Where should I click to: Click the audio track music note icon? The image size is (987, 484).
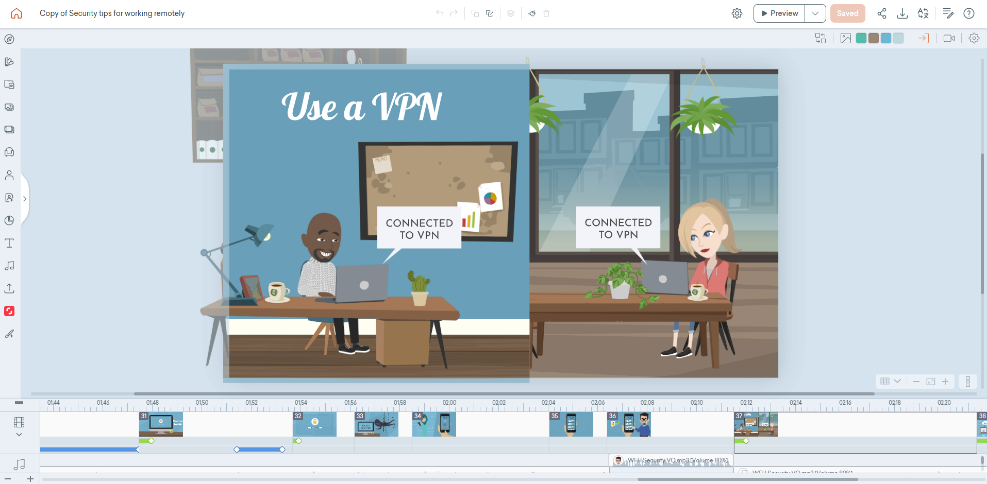(19, 464)
